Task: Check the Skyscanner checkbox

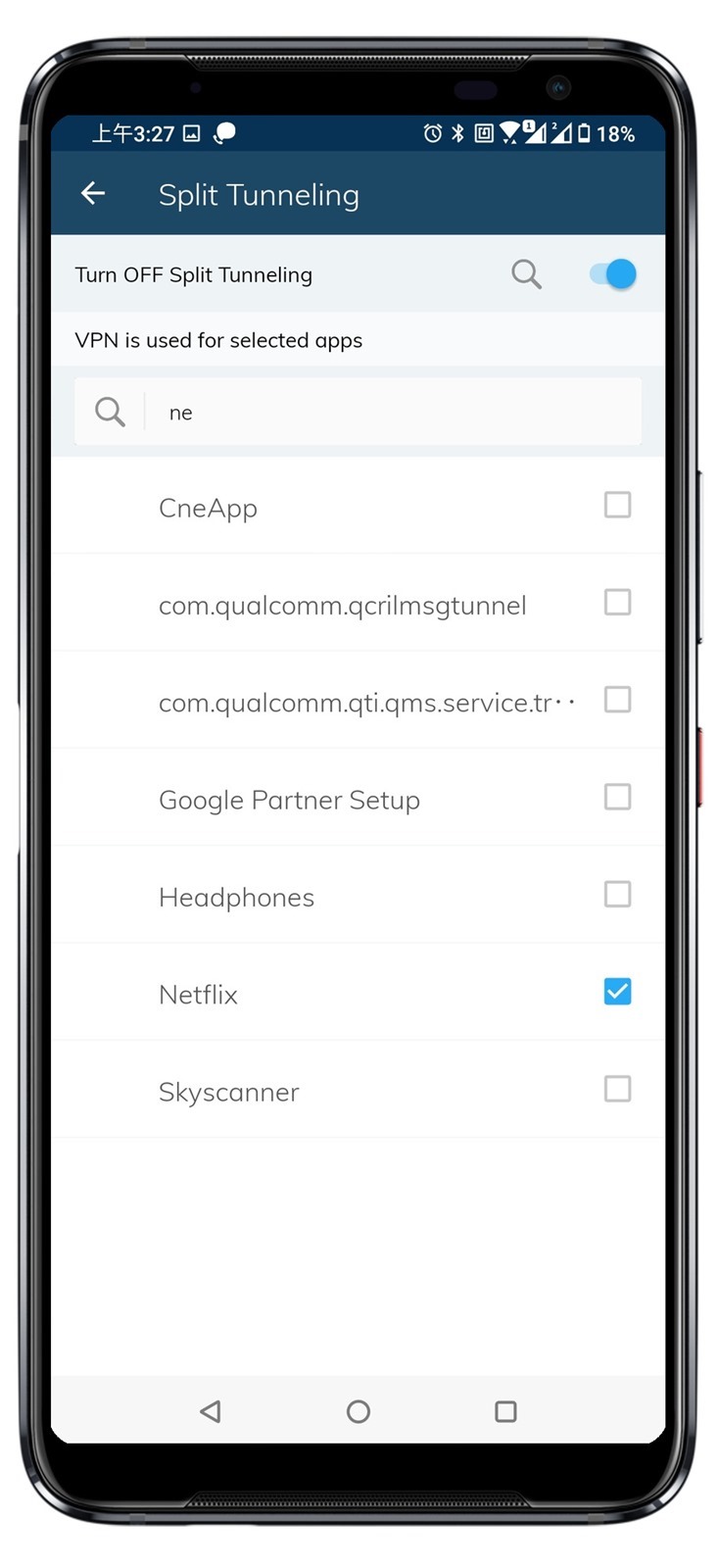Action: [x=617, y=1089]
